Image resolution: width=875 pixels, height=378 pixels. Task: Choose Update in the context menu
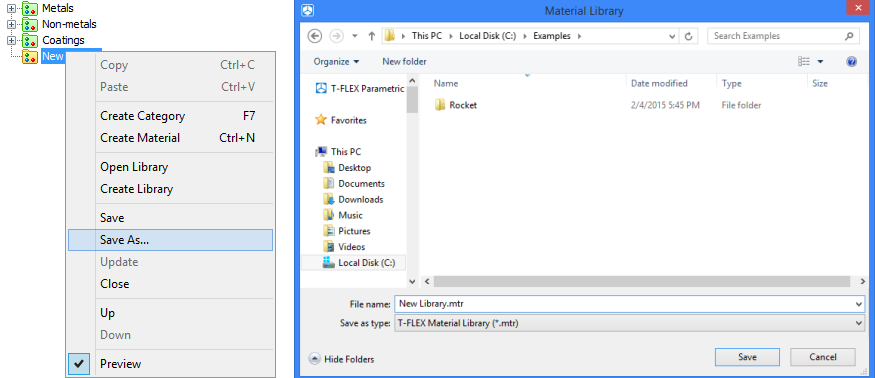pos(170,262)
